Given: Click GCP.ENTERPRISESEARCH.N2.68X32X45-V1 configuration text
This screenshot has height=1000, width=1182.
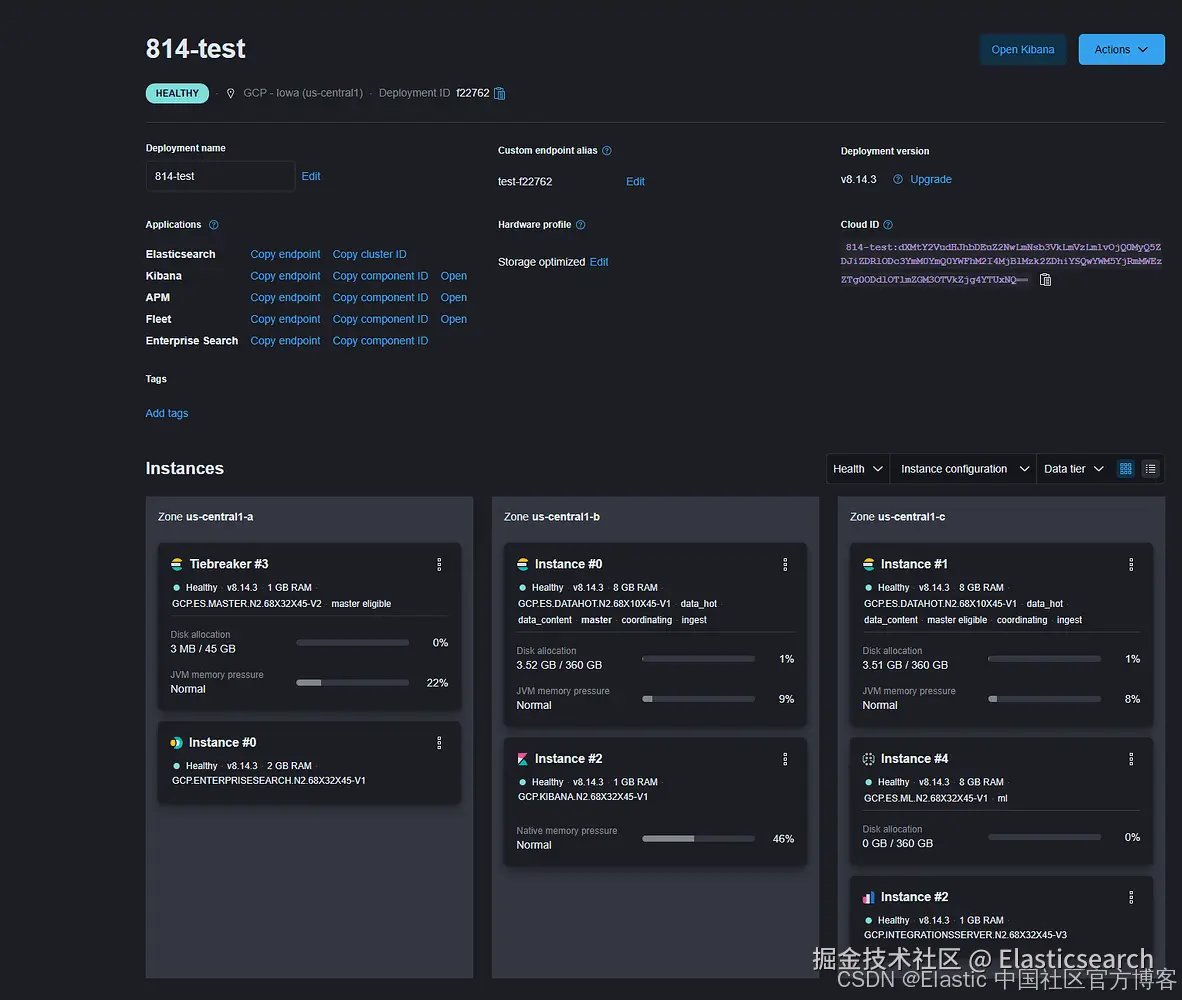Looking at the screenshot, I should 268,781.
